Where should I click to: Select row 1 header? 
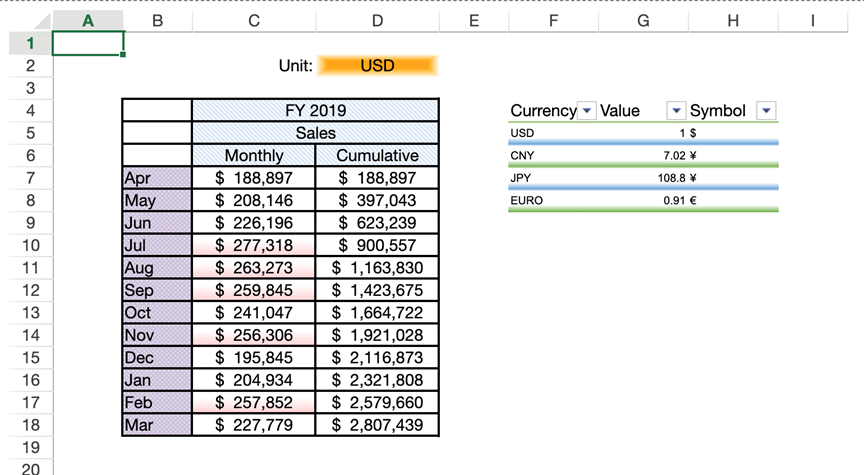[x=31, y=43]
